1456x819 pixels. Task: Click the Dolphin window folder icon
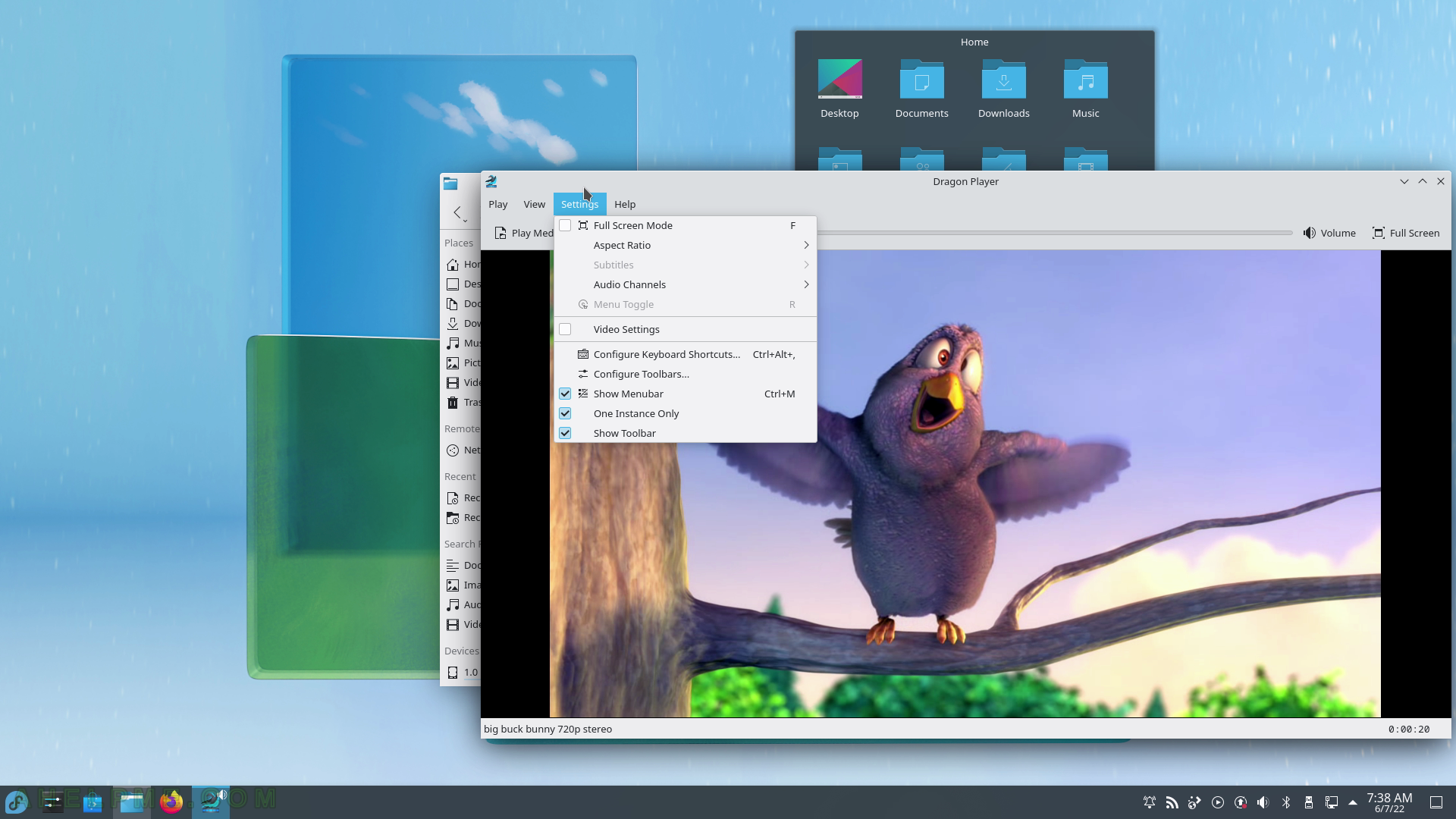tap(450, 183)
